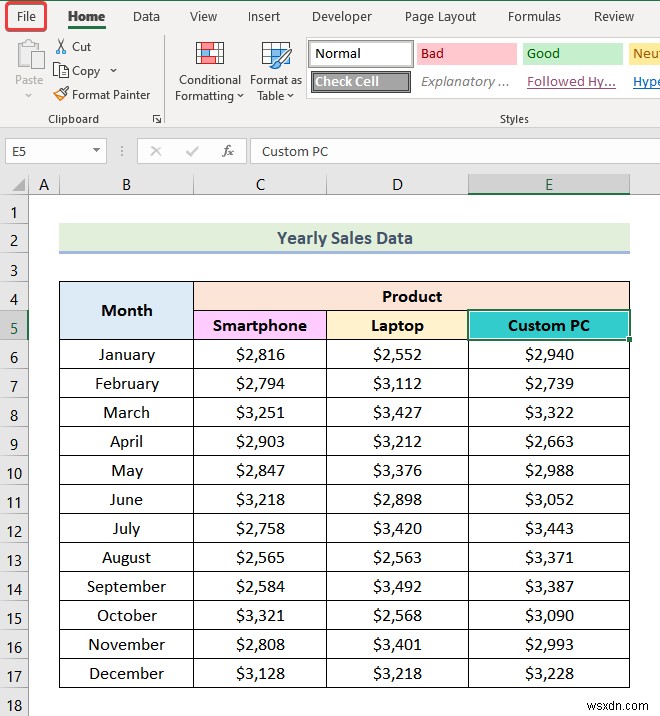Select column E header
This screenshot has width=660, height=716.
click(549, 184)
